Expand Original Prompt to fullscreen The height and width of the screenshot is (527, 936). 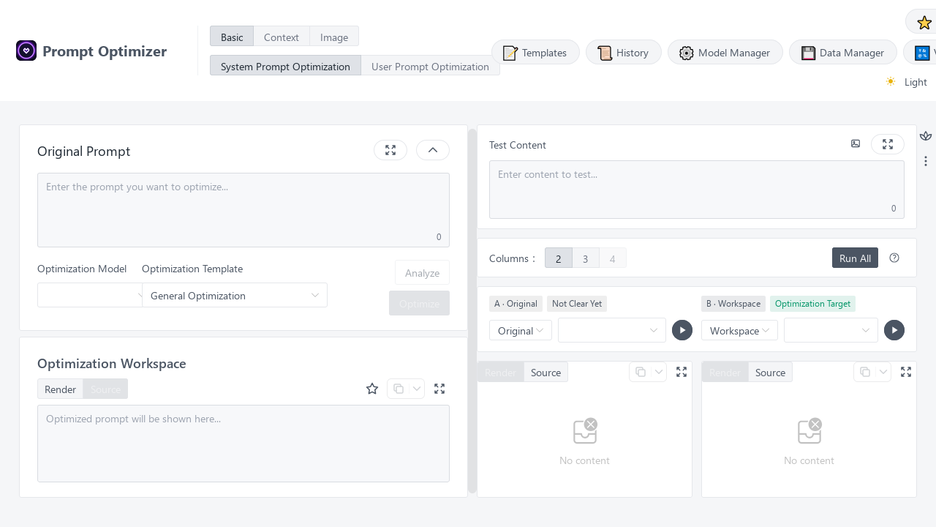click(390, 150)
